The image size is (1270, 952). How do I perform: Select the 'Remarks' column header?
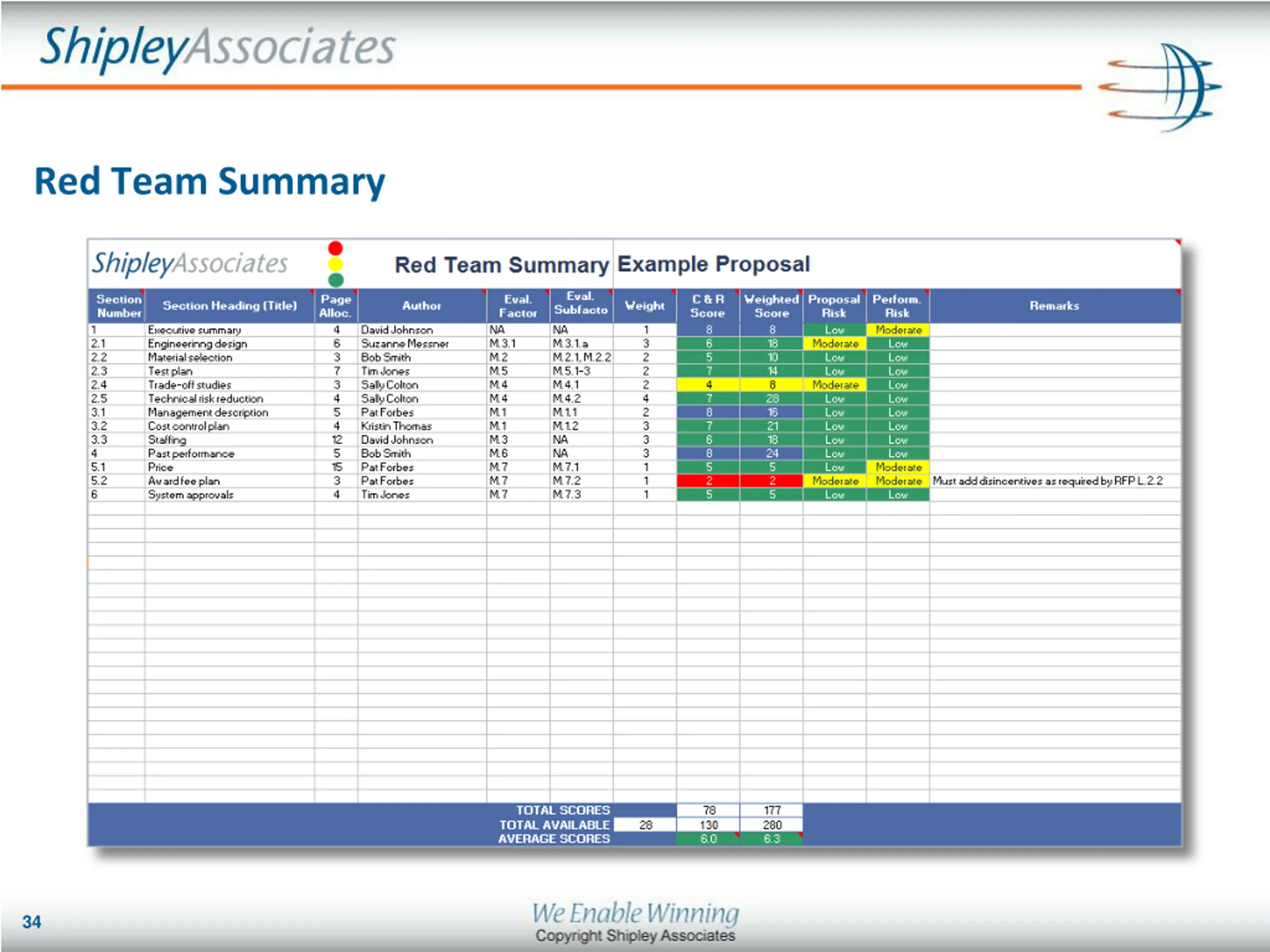tap(1055, 306)
